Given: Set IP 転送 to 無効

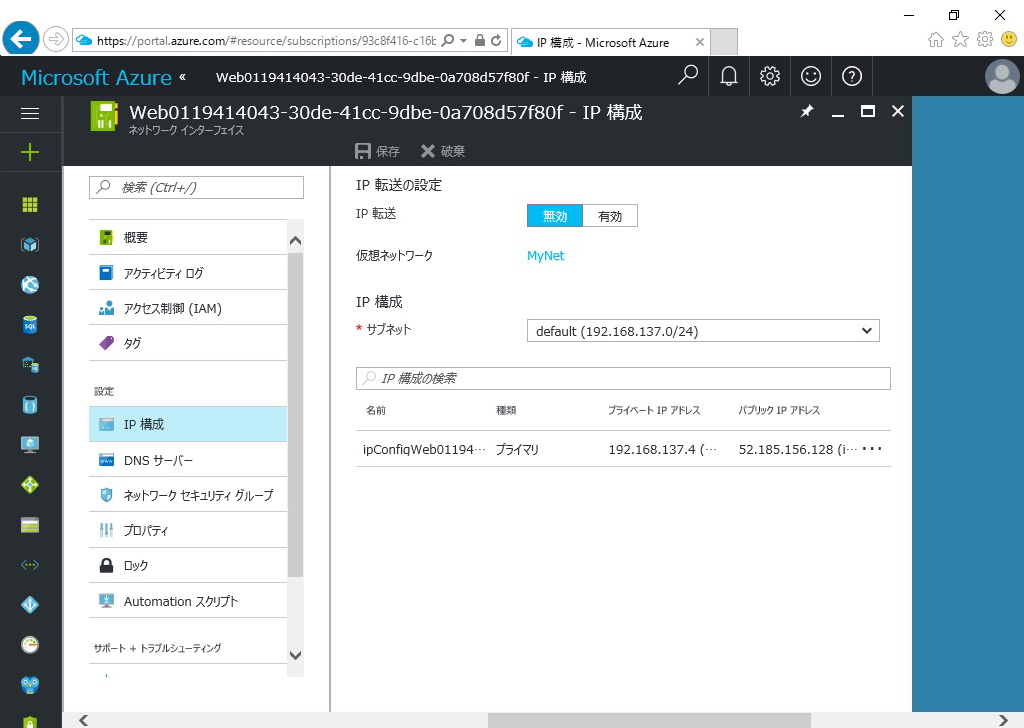Looking at the screenshot, I should [554, 216].
